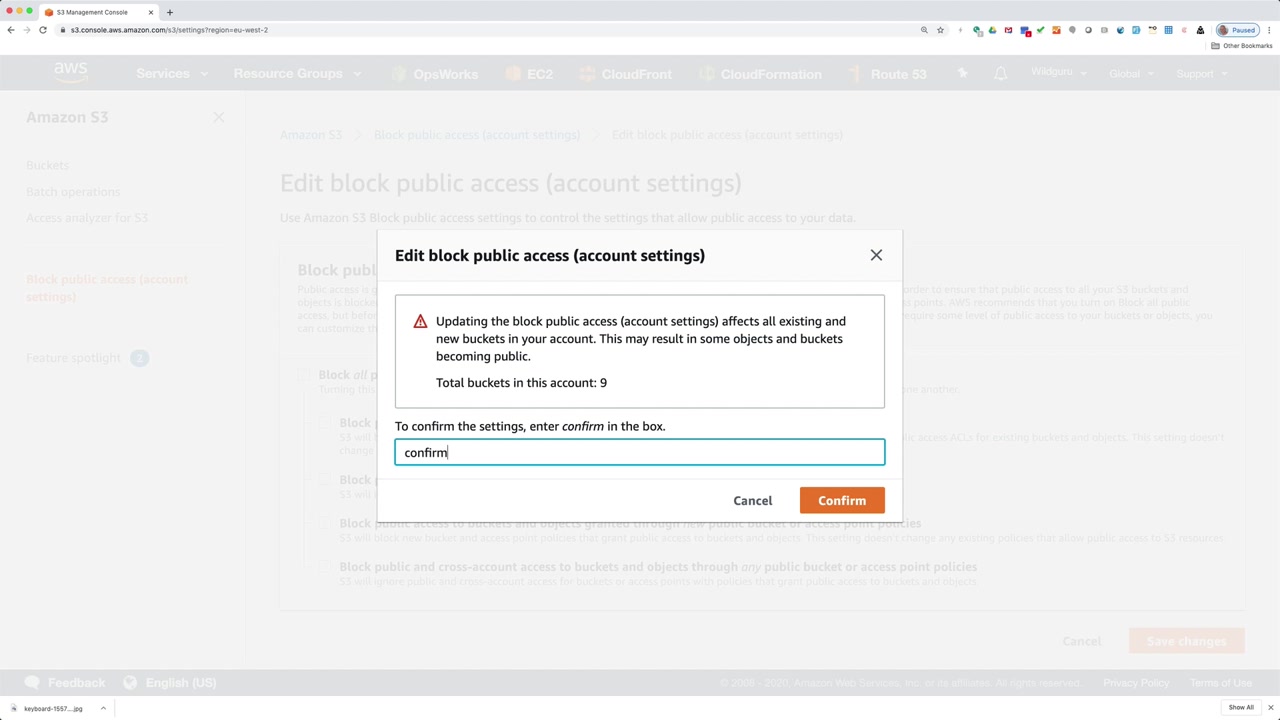1280x720 pixels.
Task: Go back to the previous browser page
Action: (11, 30)
